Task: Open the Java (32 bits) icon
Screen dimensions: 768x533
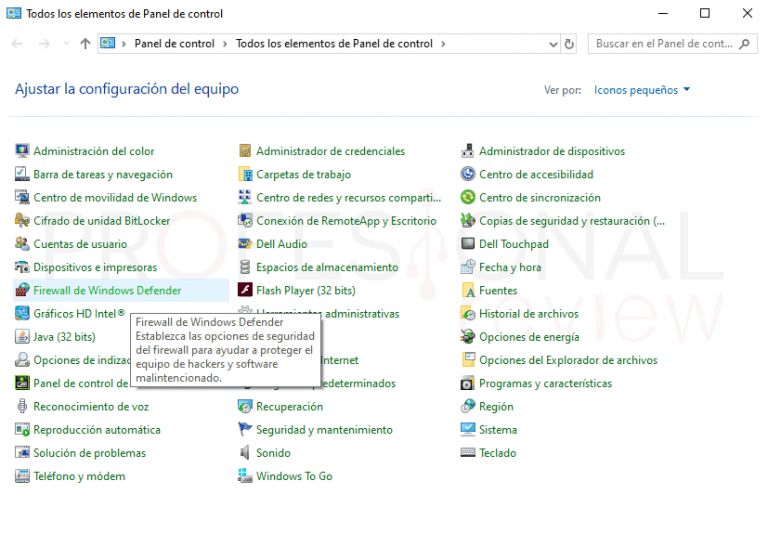Action: [22, 337]
